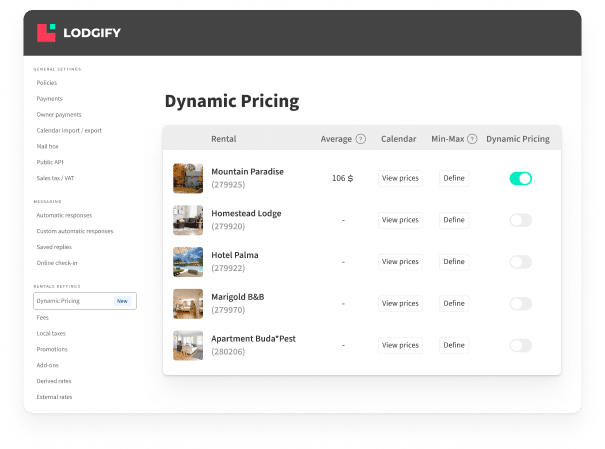View prices for Hotel Palma

click(400, 262)
